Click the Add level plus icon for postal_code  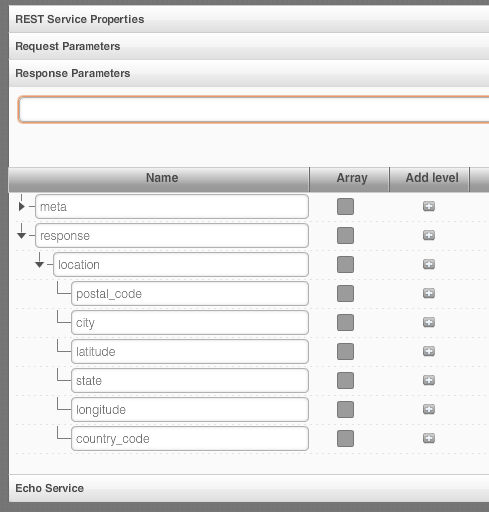pos(429,293)
